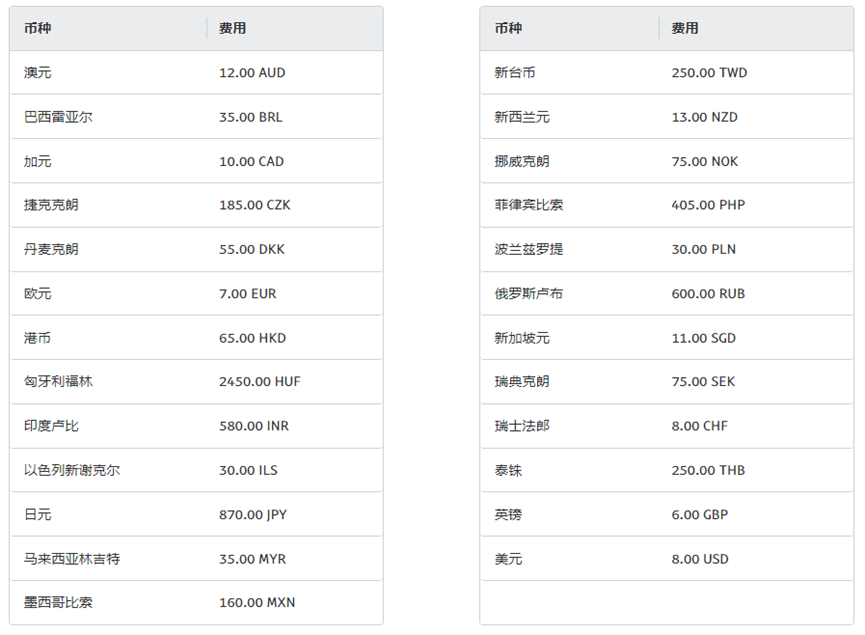865x635 pixels.
Task: Click the 7.00 EUR fee value
Action: pyautogui.click(x=248, y=294)
